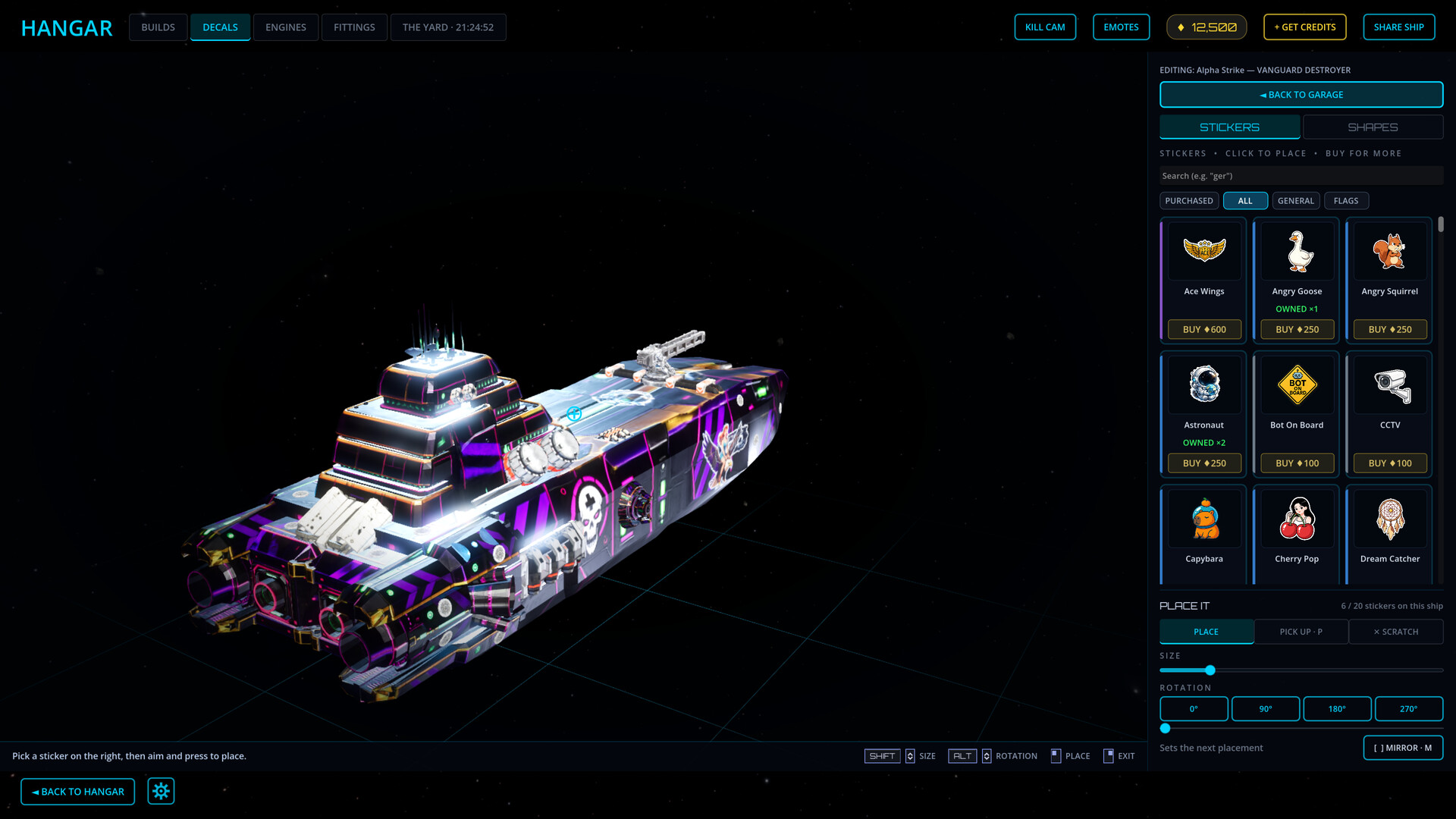1456x819 pixels.
Task: Switch to PICK UP · P mode
Action: (x=1301, y=632)
